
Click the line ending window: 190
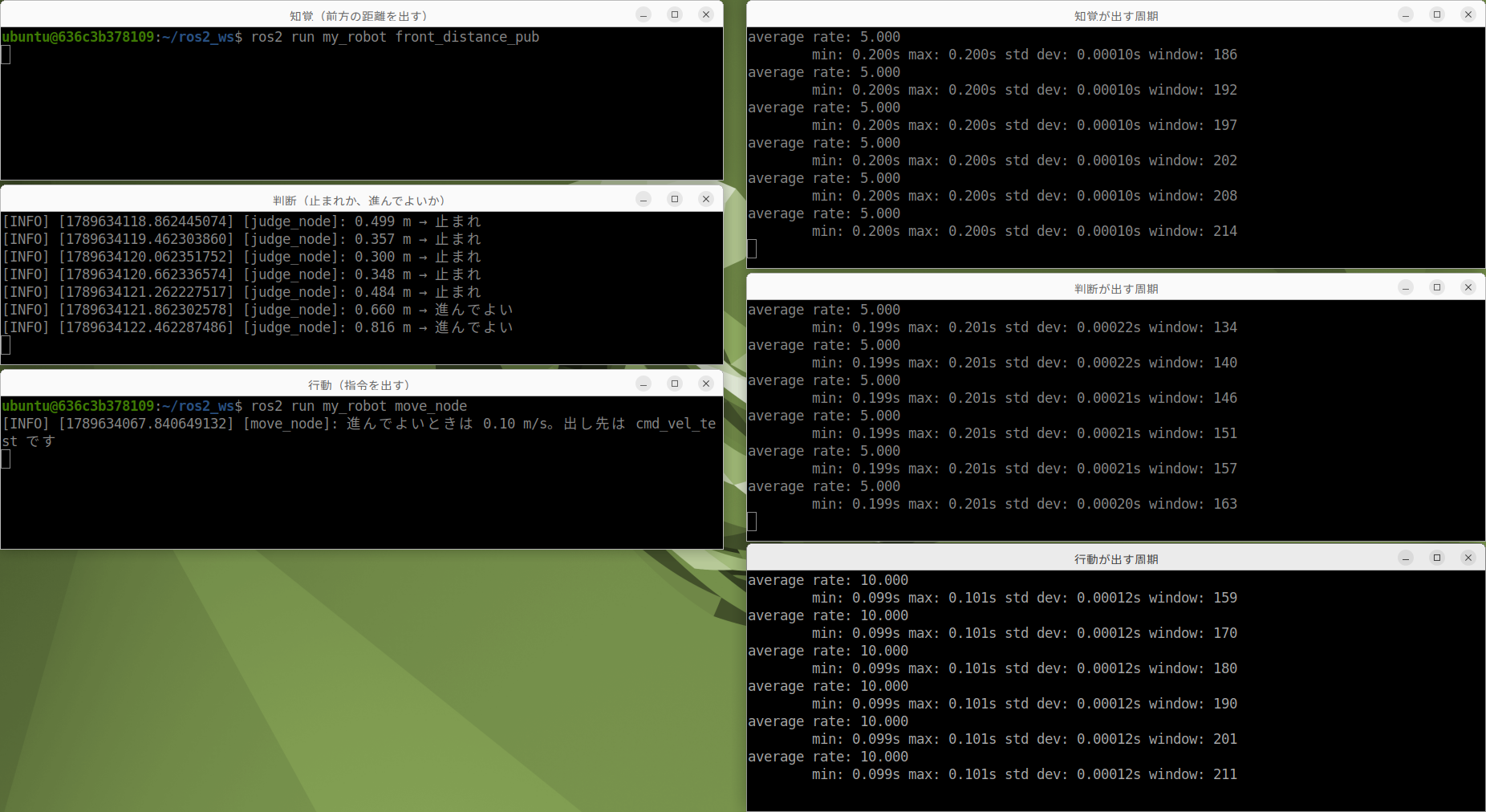[x=1025, y=704]
